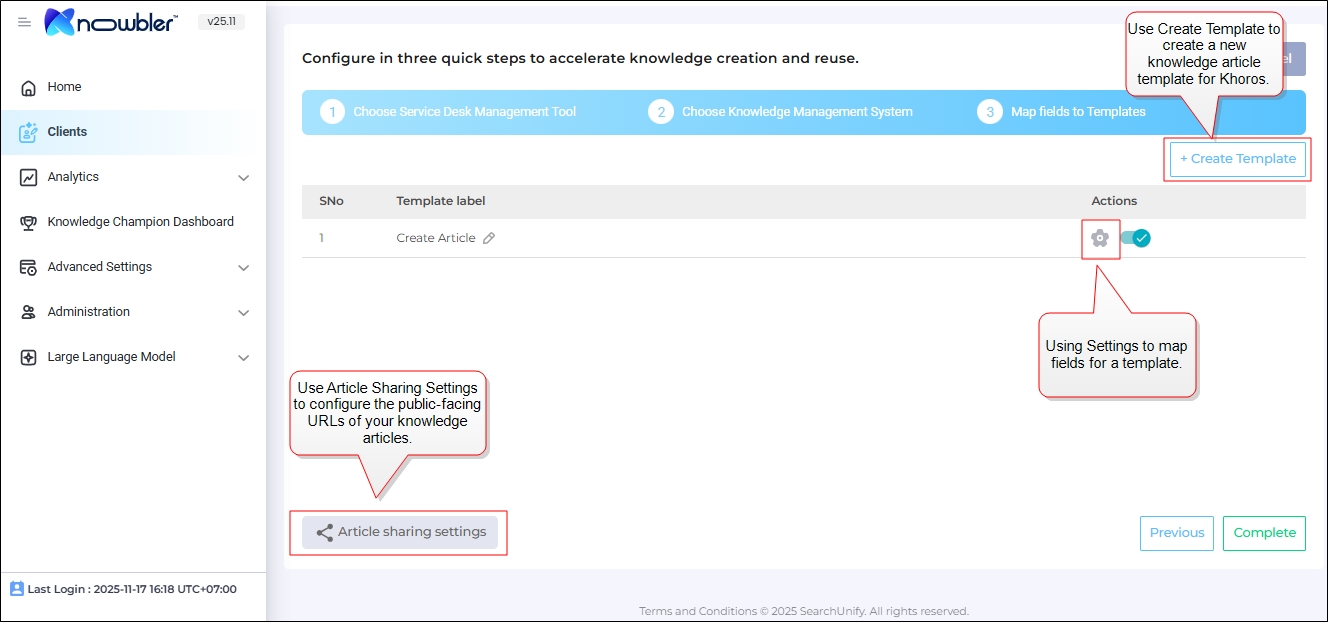Click pencil icon to rename Create Article
This screenshot has width=1328, height=622.
pos(489,238)
